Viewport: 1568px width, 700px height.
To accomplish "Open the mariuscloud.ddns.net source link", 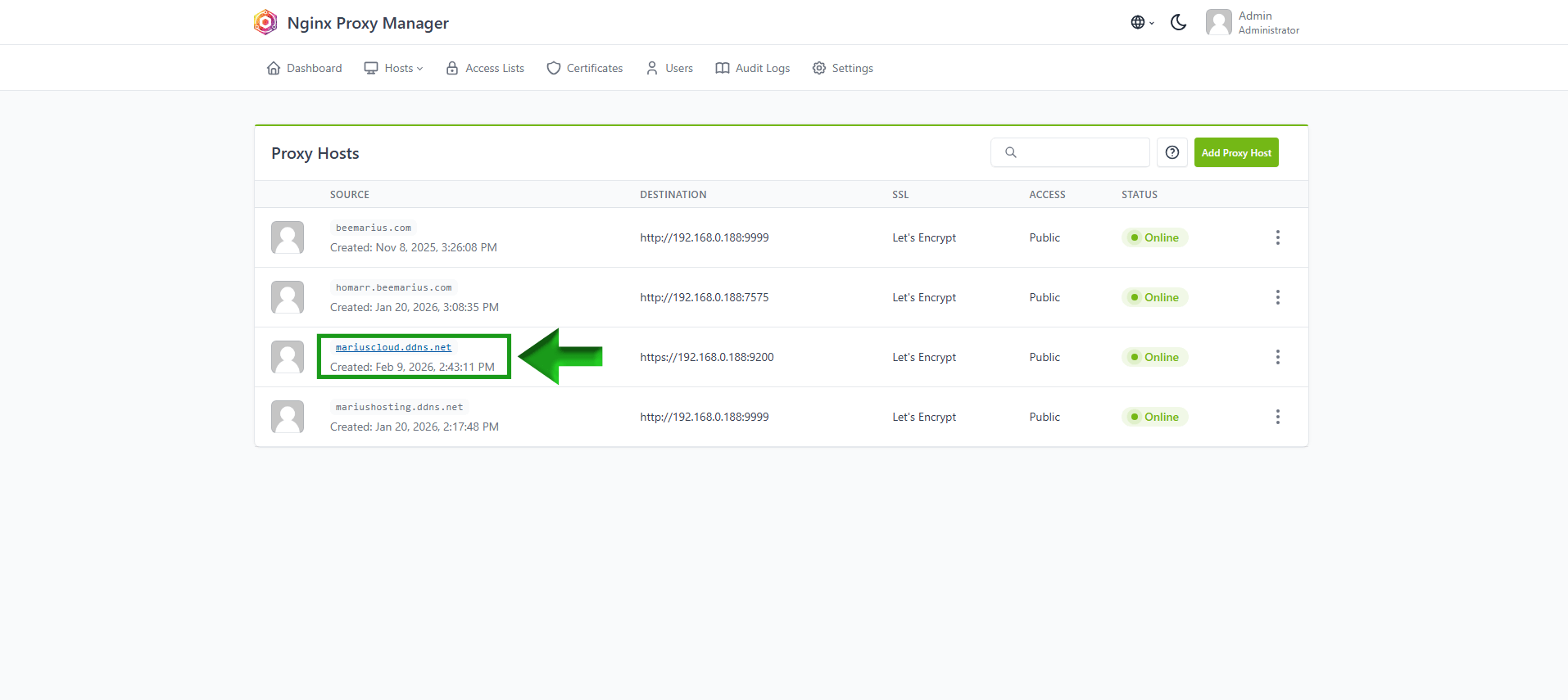I will 393,347.
